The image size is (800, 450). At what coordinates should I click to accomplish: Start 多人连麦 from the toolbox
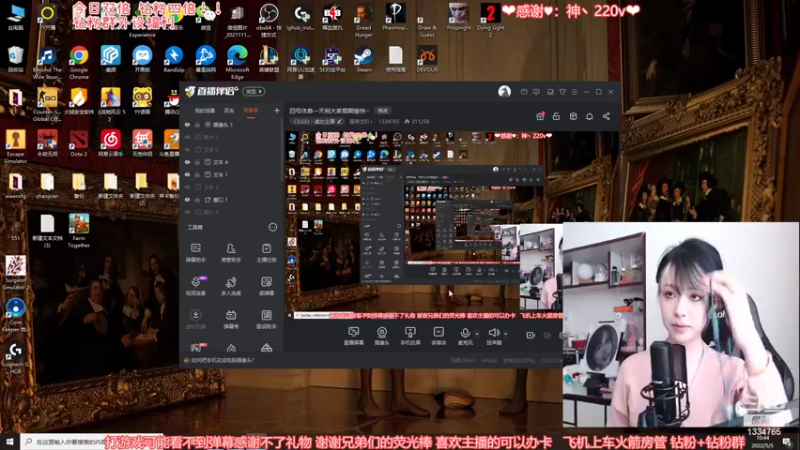tap(231, 286)
